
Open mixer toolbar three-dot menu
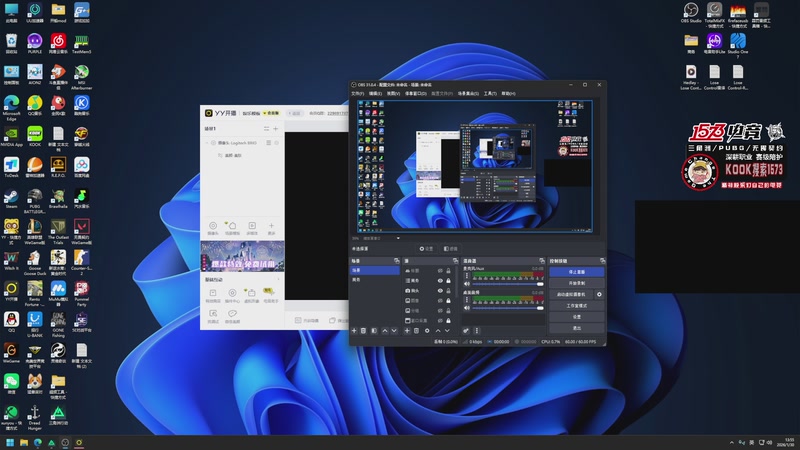[477, 331]
